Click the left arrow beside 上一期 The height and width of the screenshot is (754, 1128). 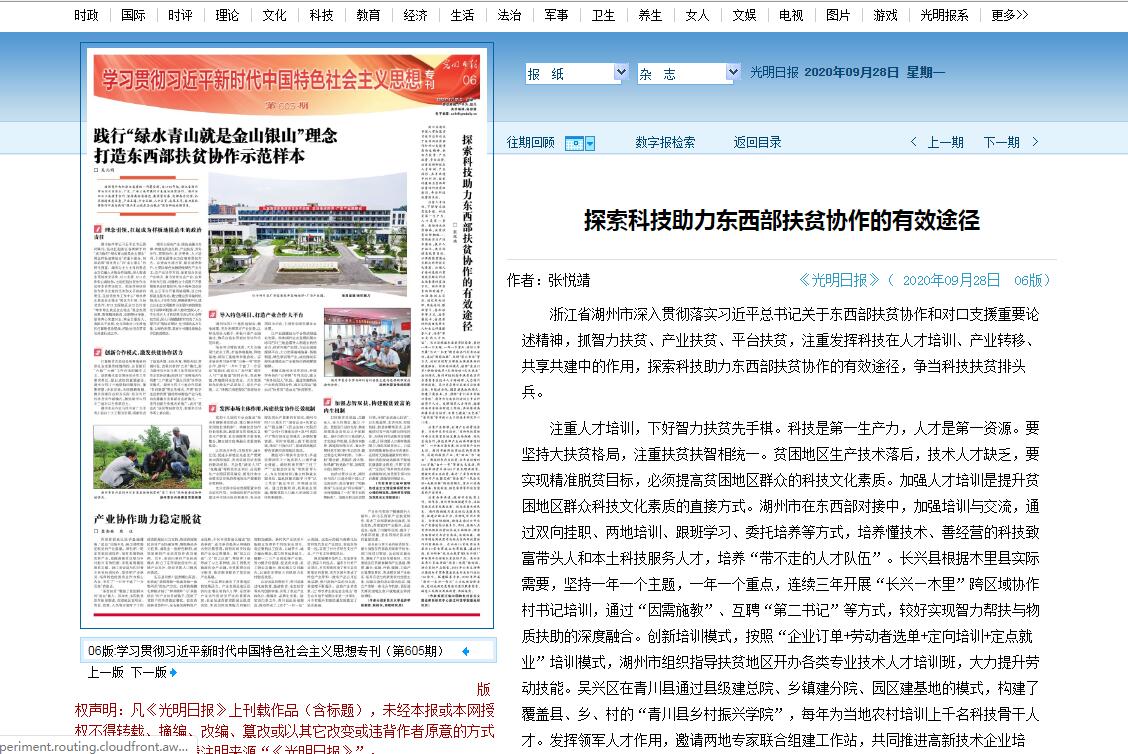pos(913,143)
